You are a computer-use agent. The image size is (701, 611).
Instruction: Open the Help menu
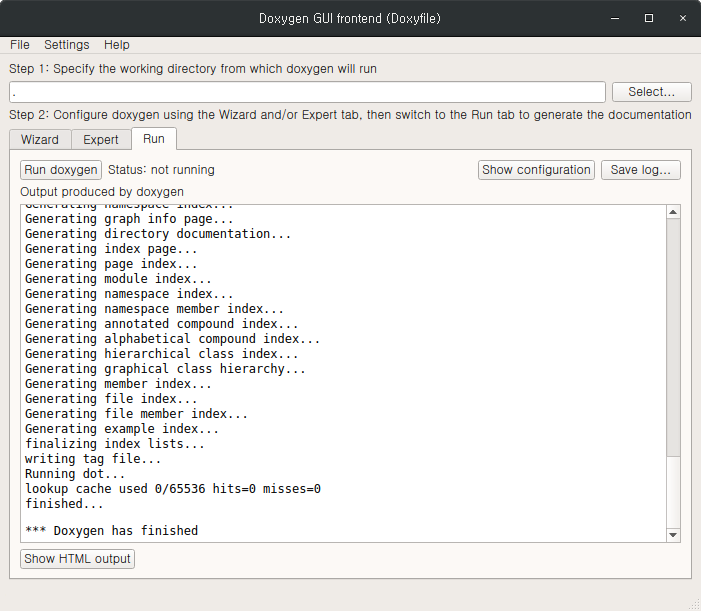pyautogui.click(x=117, y=45)
